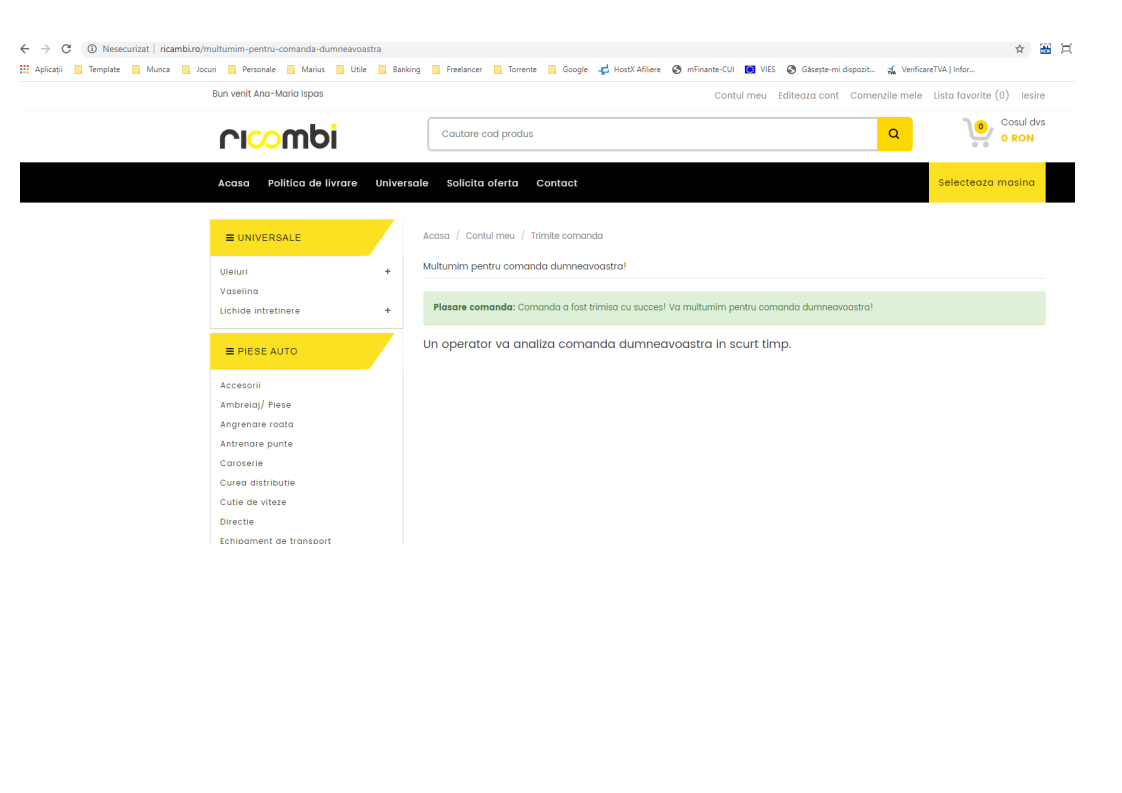
Task: Open Contul meu top link
Action: click(x=741, y=95)
